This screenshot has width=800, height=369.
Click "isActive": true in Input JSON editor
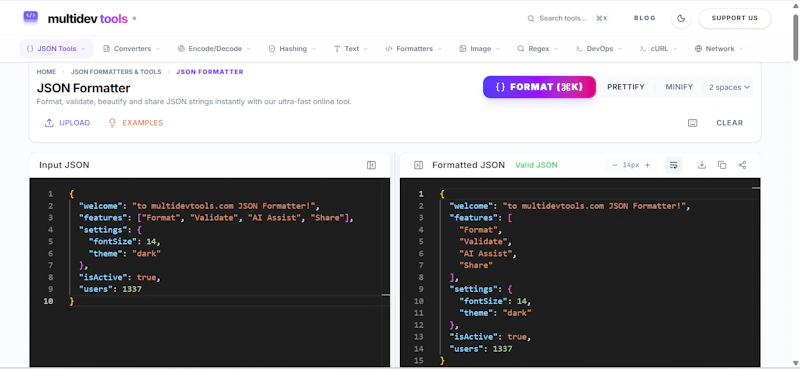120,278
